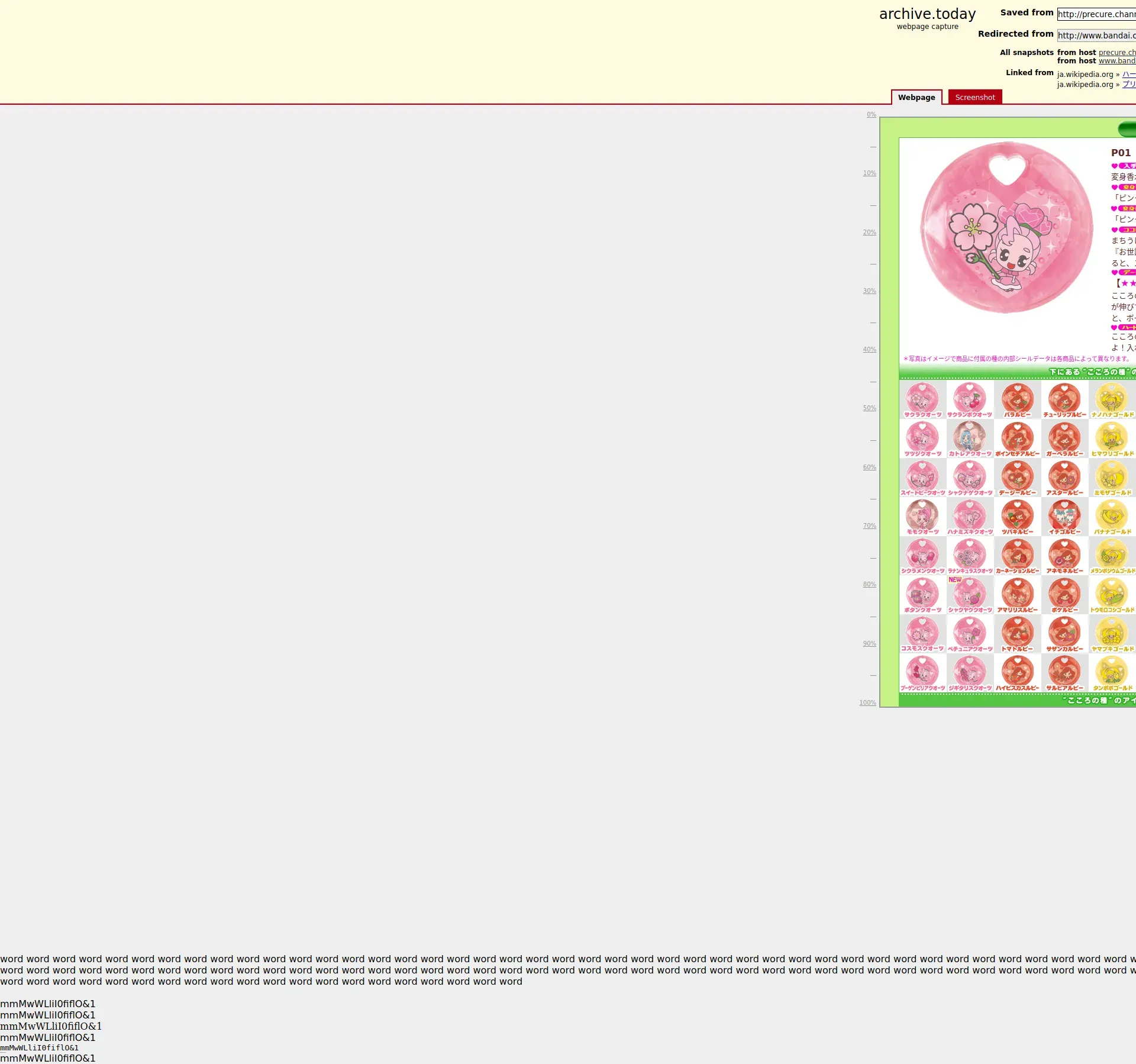1136x1064 pixels.
Task: Open the カトレアクオーツ blue-haired seed
Action: pyautogui.click(x=969, y=437)
